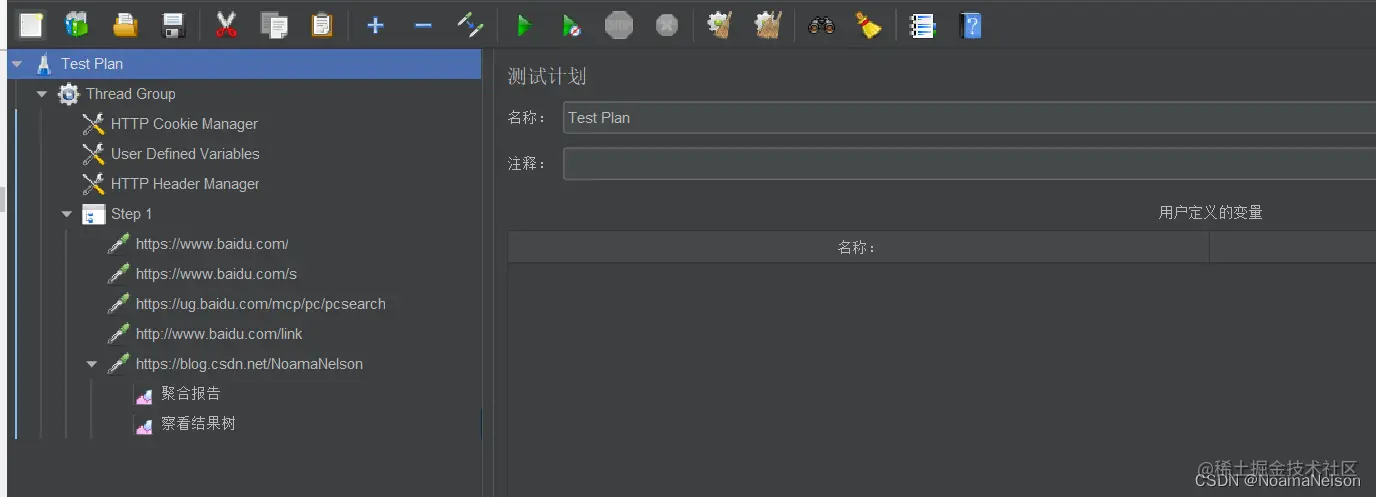The image size is (1376, 497).
Task: Click the 用户定义的变量 heading
Action: click(x=1210, y=212)
